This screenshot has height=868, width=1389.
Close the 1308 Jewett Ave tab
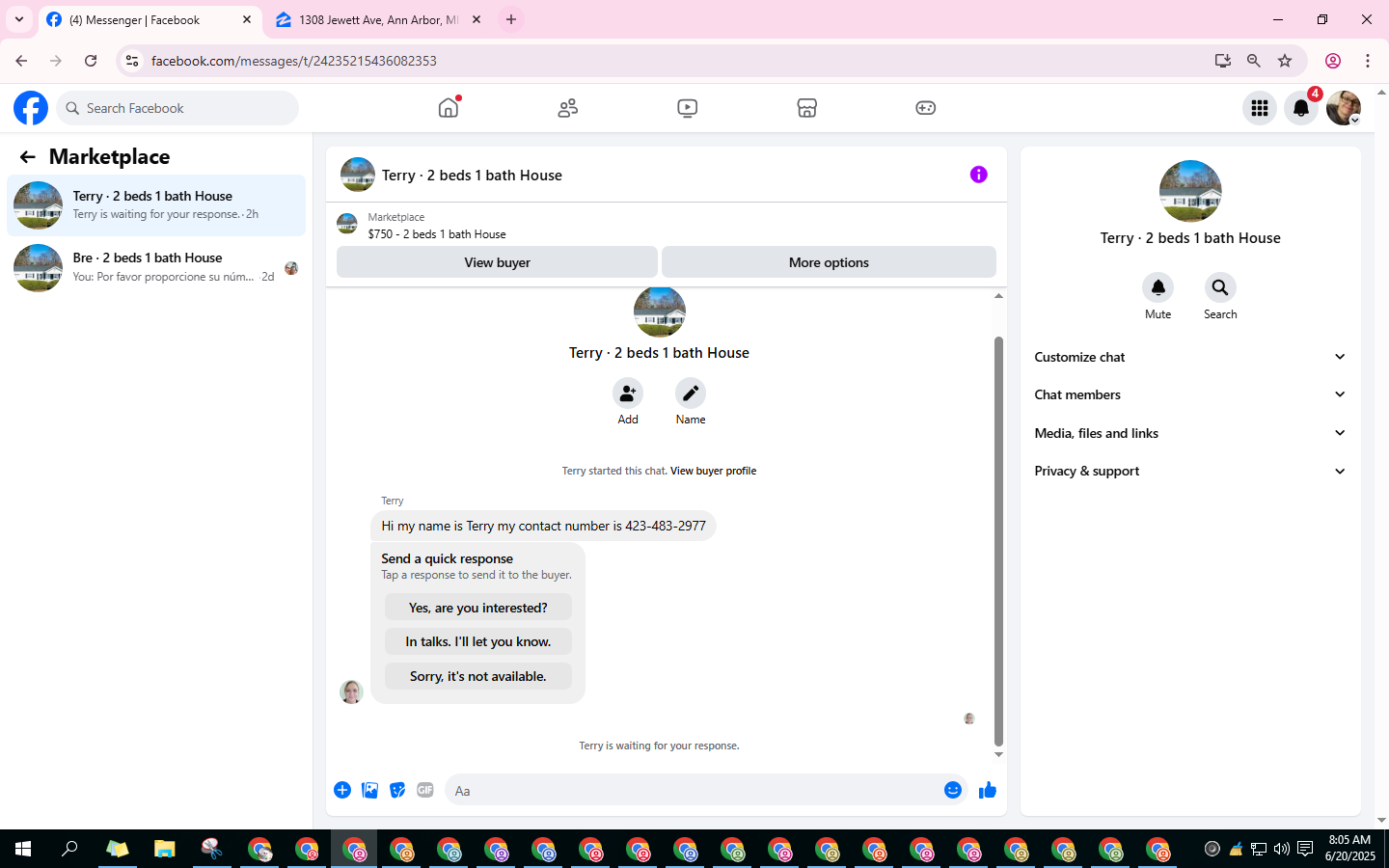point(477,19)
